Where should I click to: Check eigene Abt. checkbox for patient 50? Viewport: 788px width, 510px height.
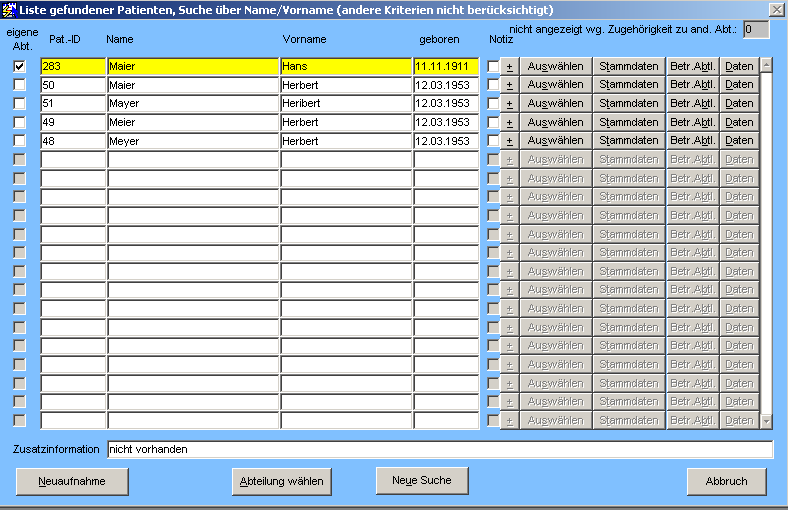point(19,85)
